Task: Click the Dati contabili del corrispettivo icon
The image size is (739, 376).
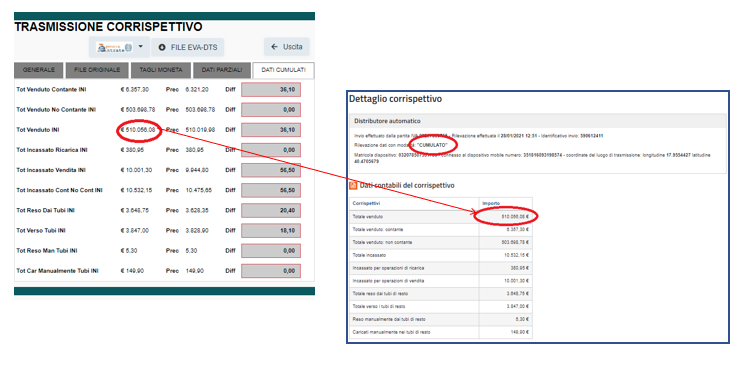Action: click(353, 186)
